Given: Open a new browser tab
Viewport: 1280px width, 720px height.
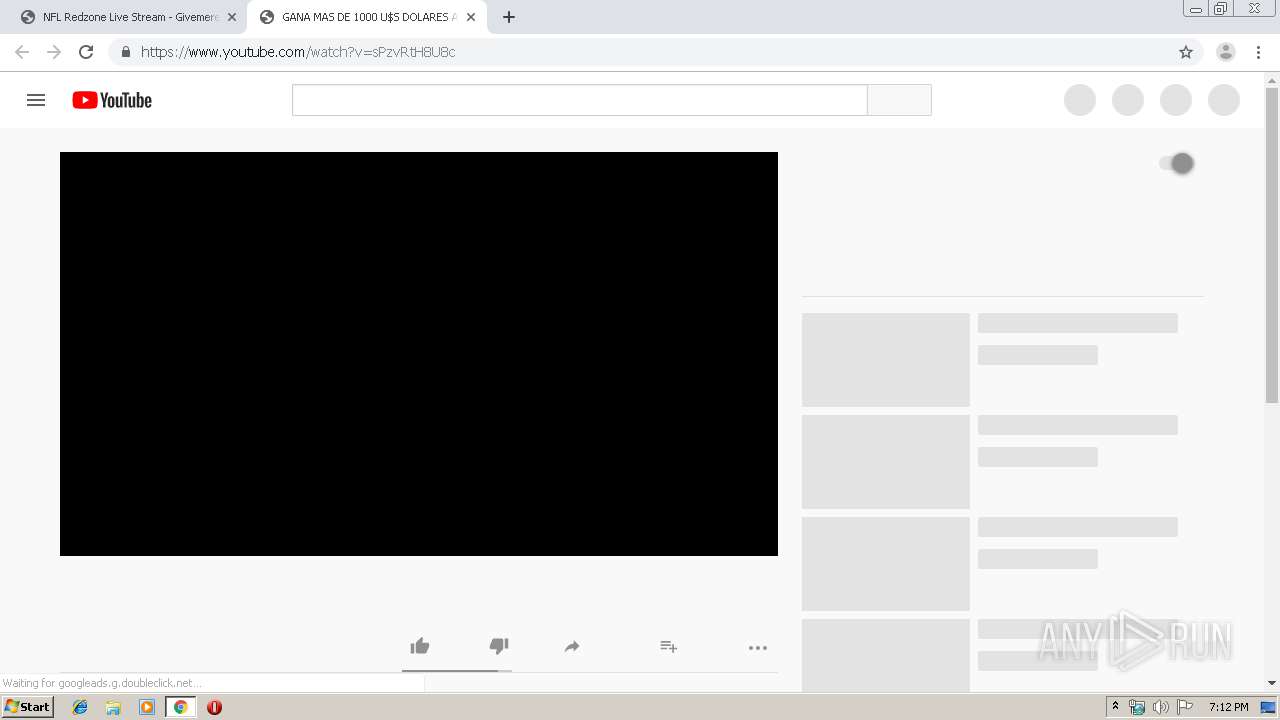Looking at the screenshot, I should (x=509, y=17).
